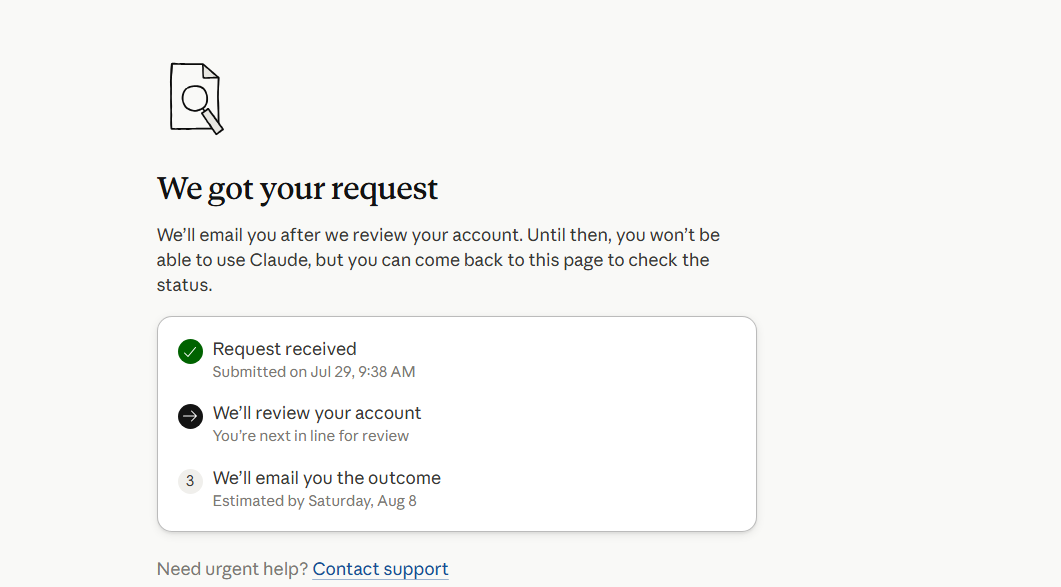
Task: Click the word "request" in the heading
Action: (384, 190)
